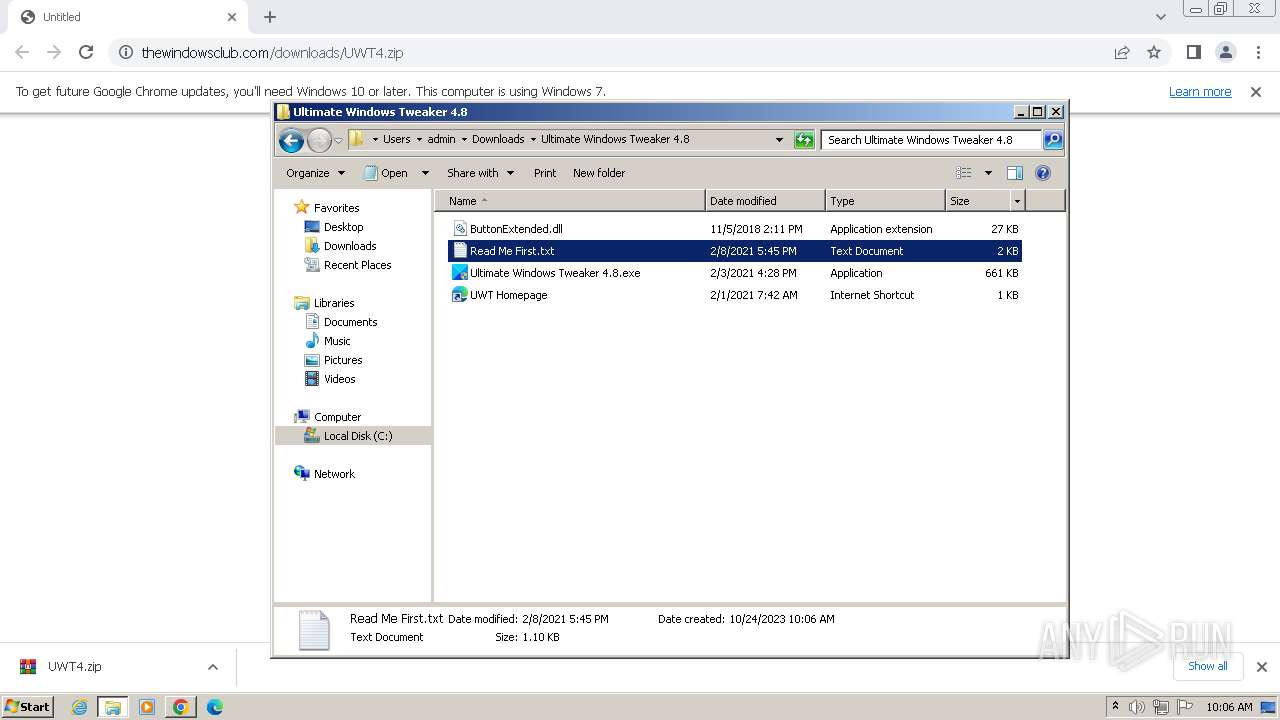
Task: Click the Explorer Help question mark icon
Action: [1043, 173]
